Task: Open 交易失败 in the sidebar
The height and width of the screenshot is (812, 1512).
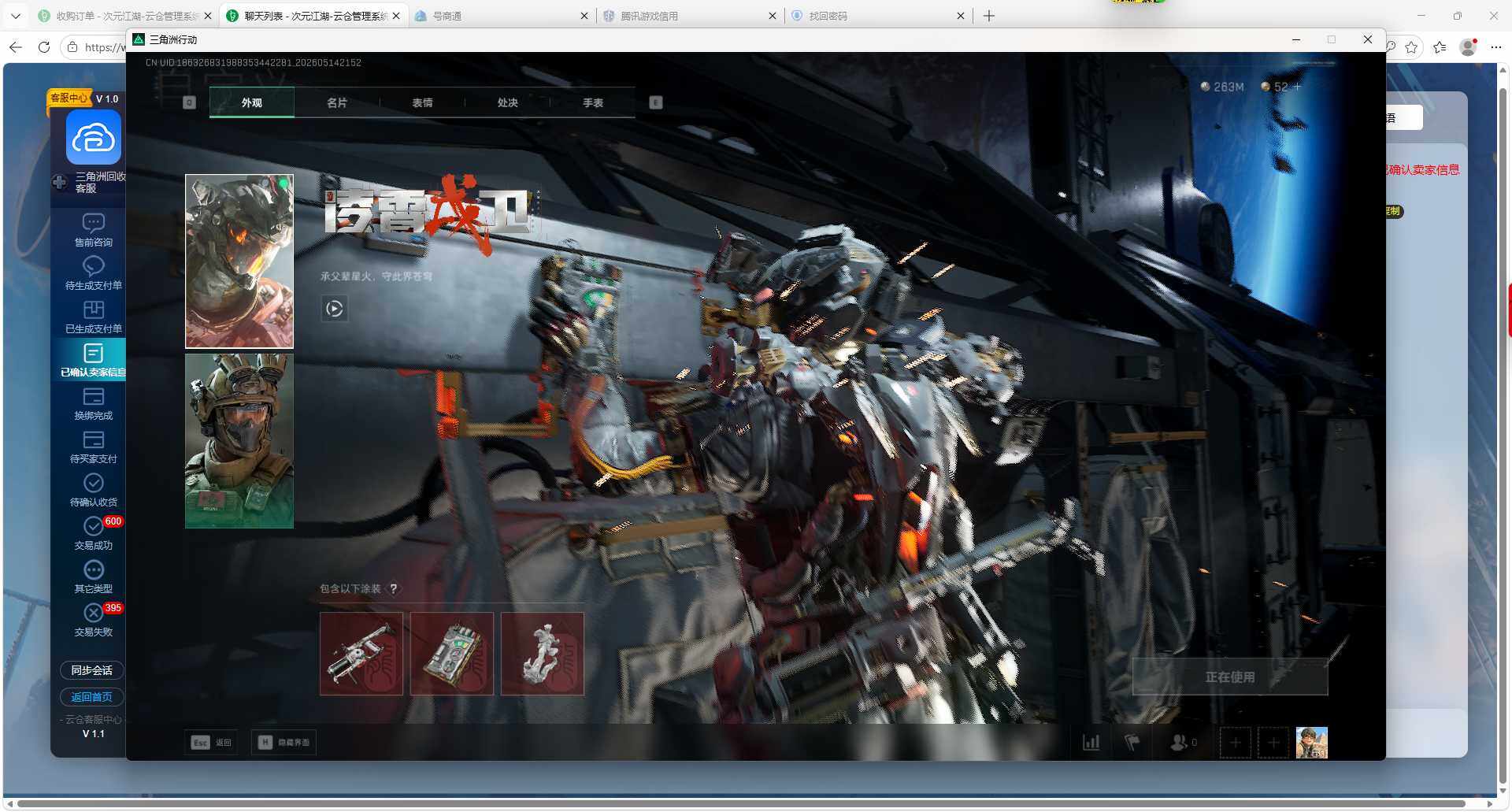Action: click(93, 620)
